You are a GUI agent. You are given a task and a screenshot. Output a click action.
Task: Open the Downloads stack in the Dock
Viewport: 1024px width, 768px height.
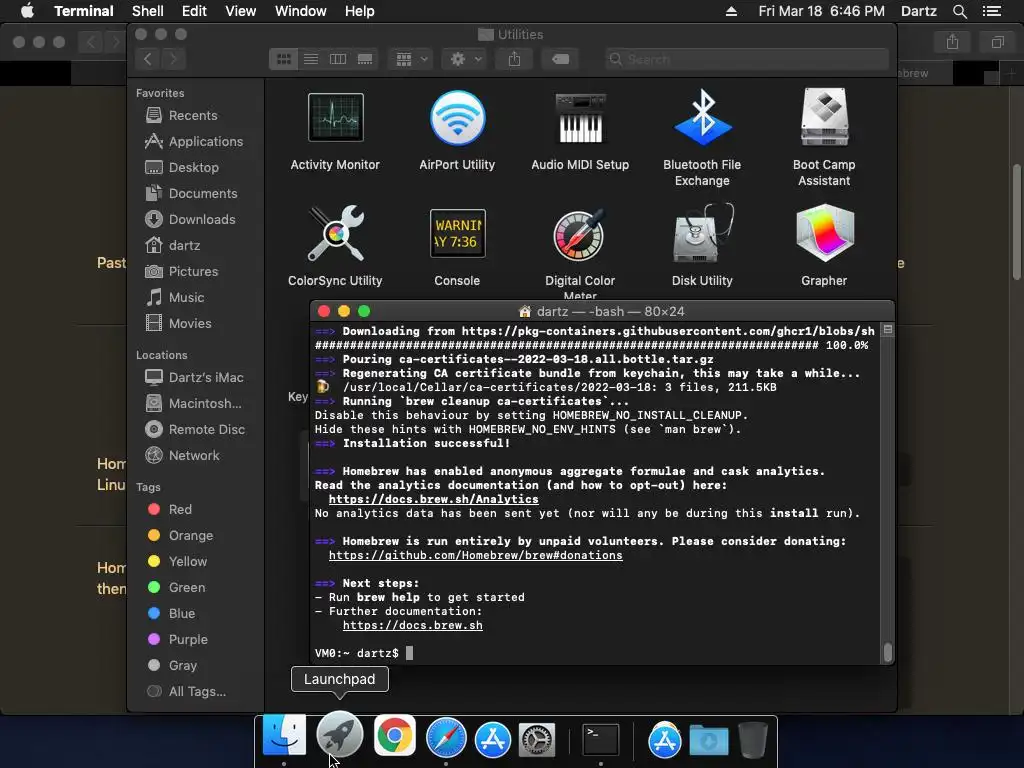click(x=709, y=741)
